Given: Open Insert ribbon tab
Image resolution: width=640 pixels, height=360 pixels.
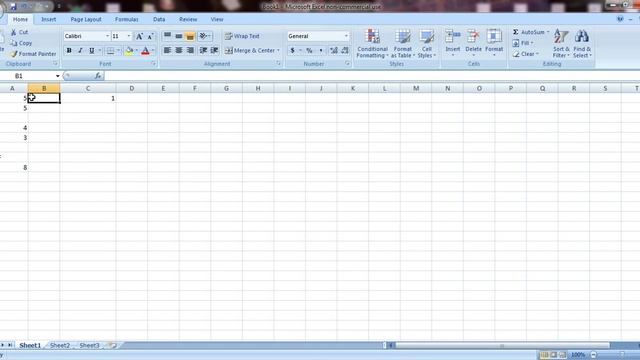Looking at the screenshot, I should pyautogui.click(x=49, y=19).
